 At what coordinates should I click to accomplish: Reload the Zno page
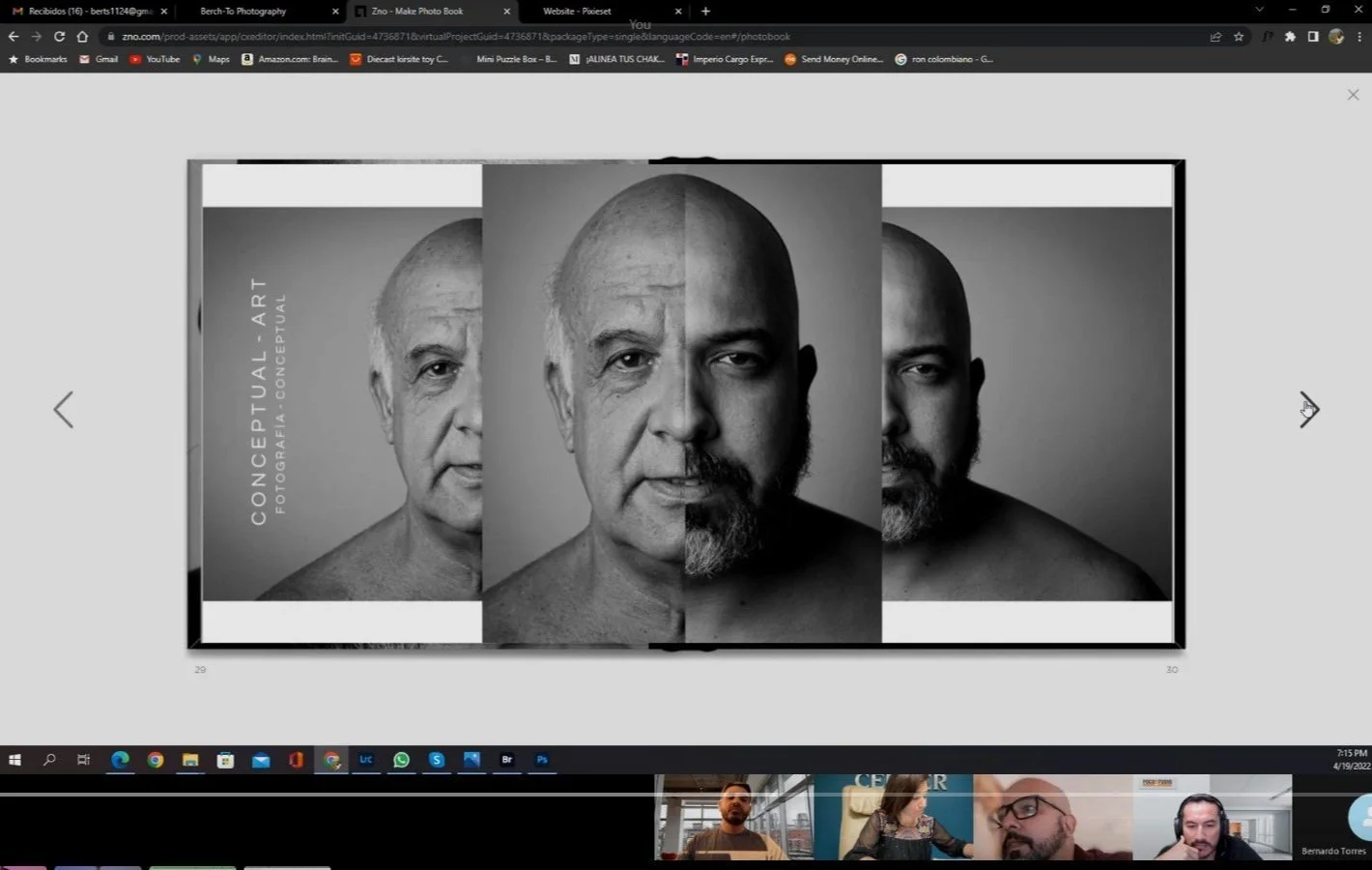59,37
